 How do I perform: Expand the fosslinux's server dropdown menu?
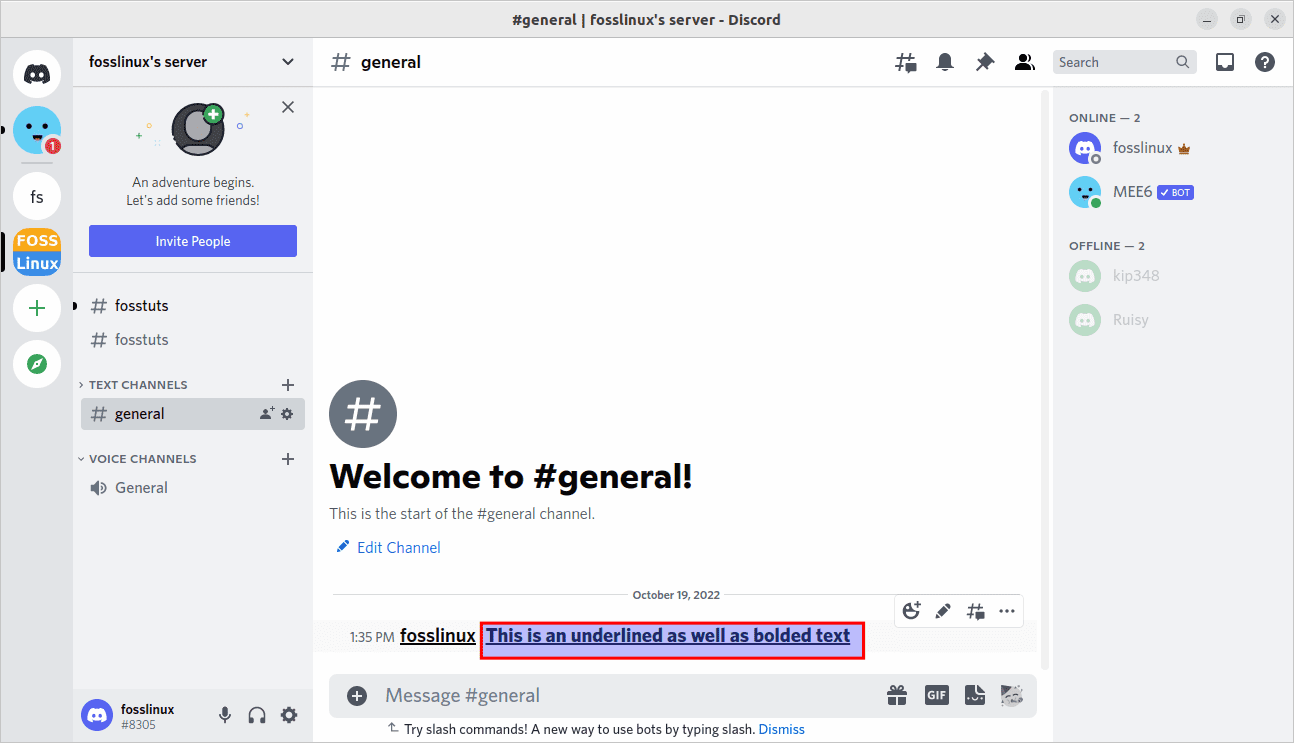click(288, 62)
